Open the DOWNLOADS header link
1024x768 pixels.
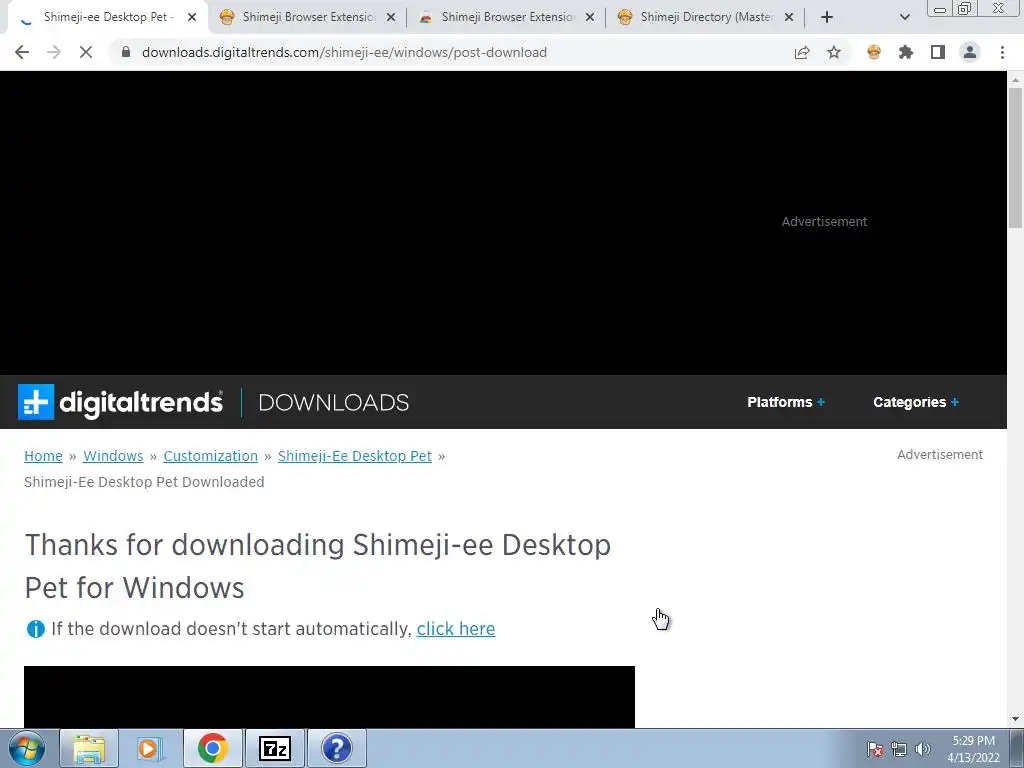point(334,402)
